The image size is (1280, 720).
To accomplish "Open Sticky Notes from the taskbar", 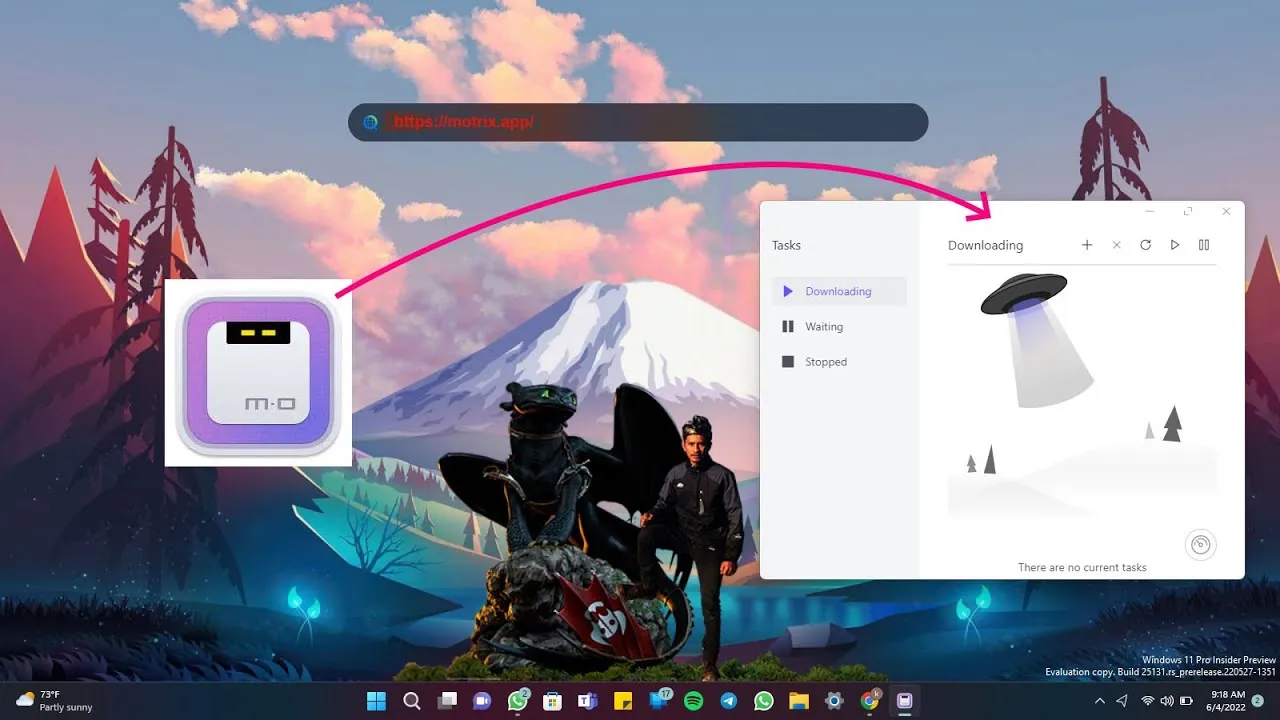I will 622,701.
